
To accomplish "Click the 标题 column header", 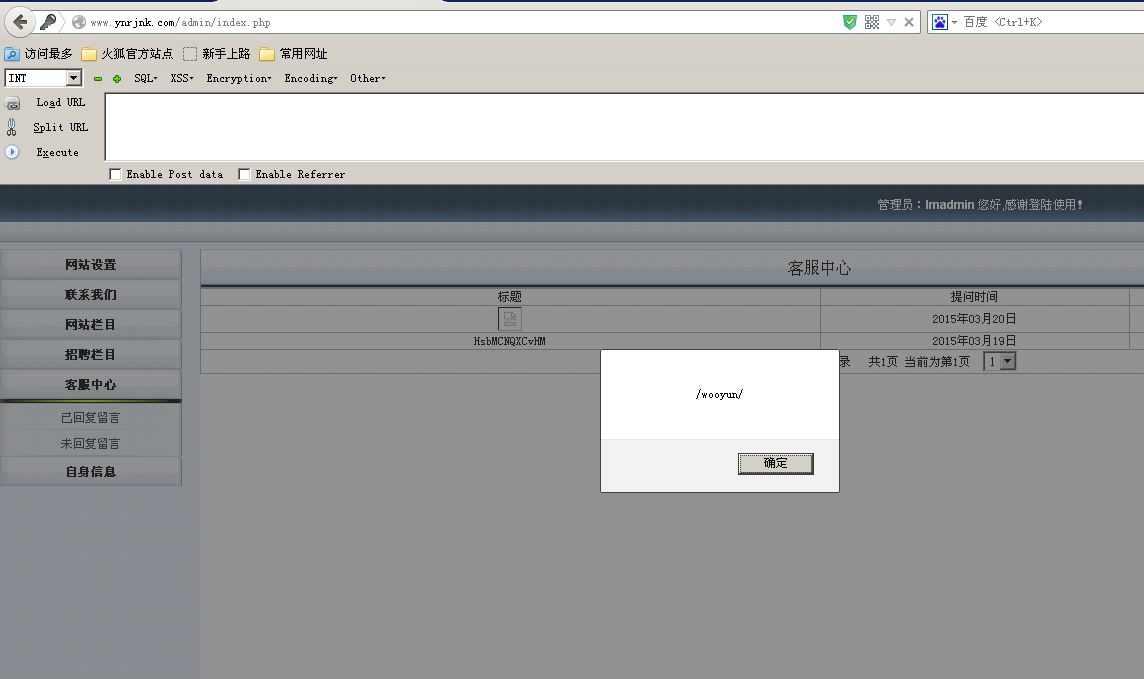I will click(x=509, y=297).
